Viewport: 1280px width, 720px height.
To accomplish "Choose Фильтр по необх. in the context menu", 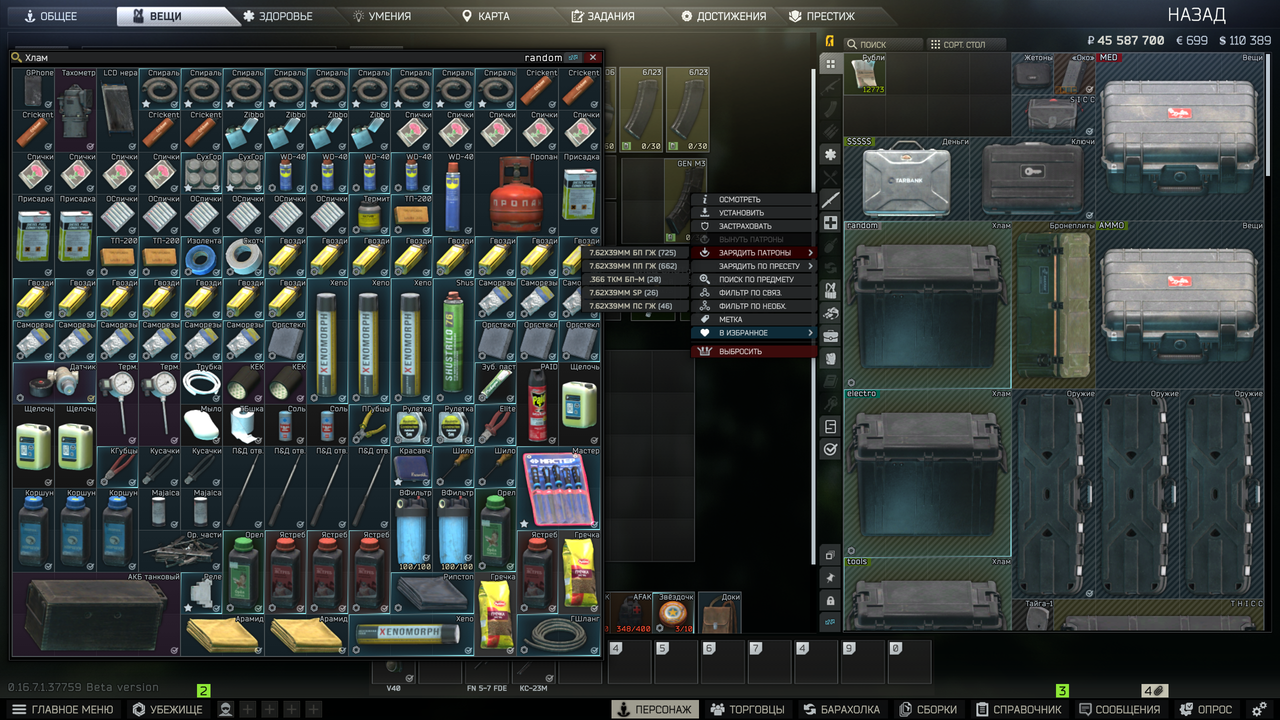I will tap(754, 306).
